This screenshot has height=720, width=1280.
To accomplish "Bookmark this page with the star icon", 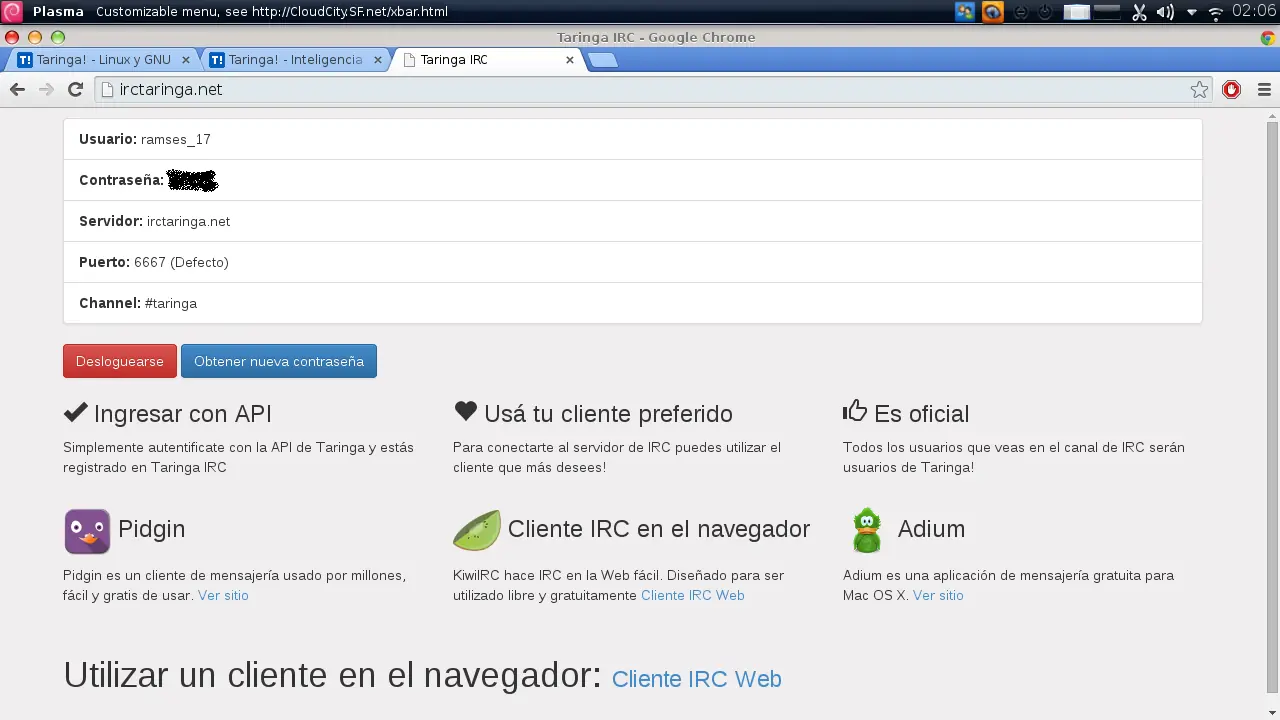I will 1199,90.
